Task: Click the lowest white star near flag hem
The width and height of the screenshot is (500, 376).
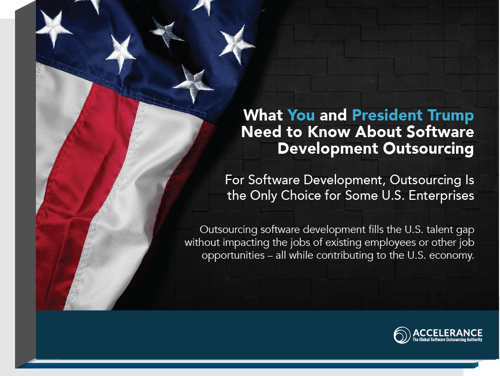Action: point(194,83)
